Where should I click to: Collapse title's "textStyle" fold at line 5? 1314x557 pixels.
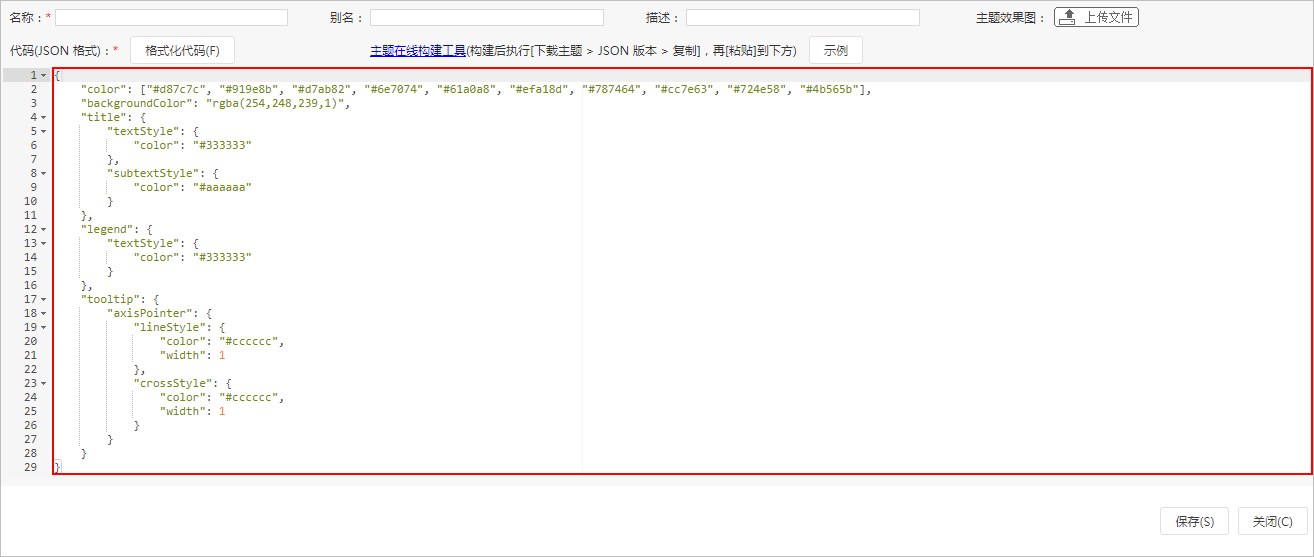coord(44,131)
